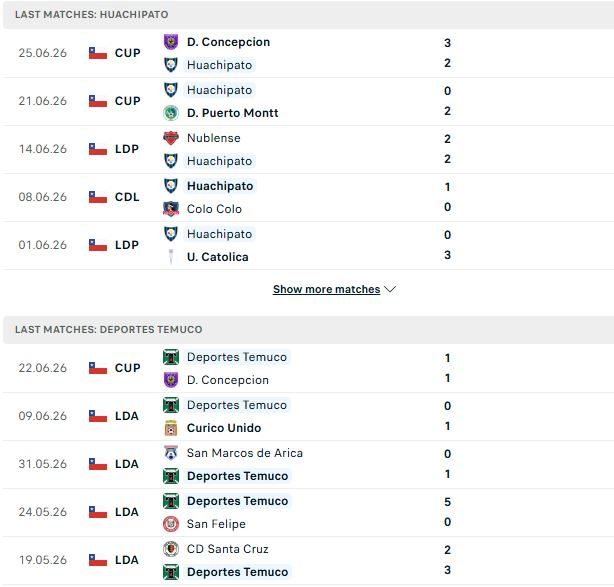
Task: Open the Huachipato vs Colo Colo match
Action: 309,197
